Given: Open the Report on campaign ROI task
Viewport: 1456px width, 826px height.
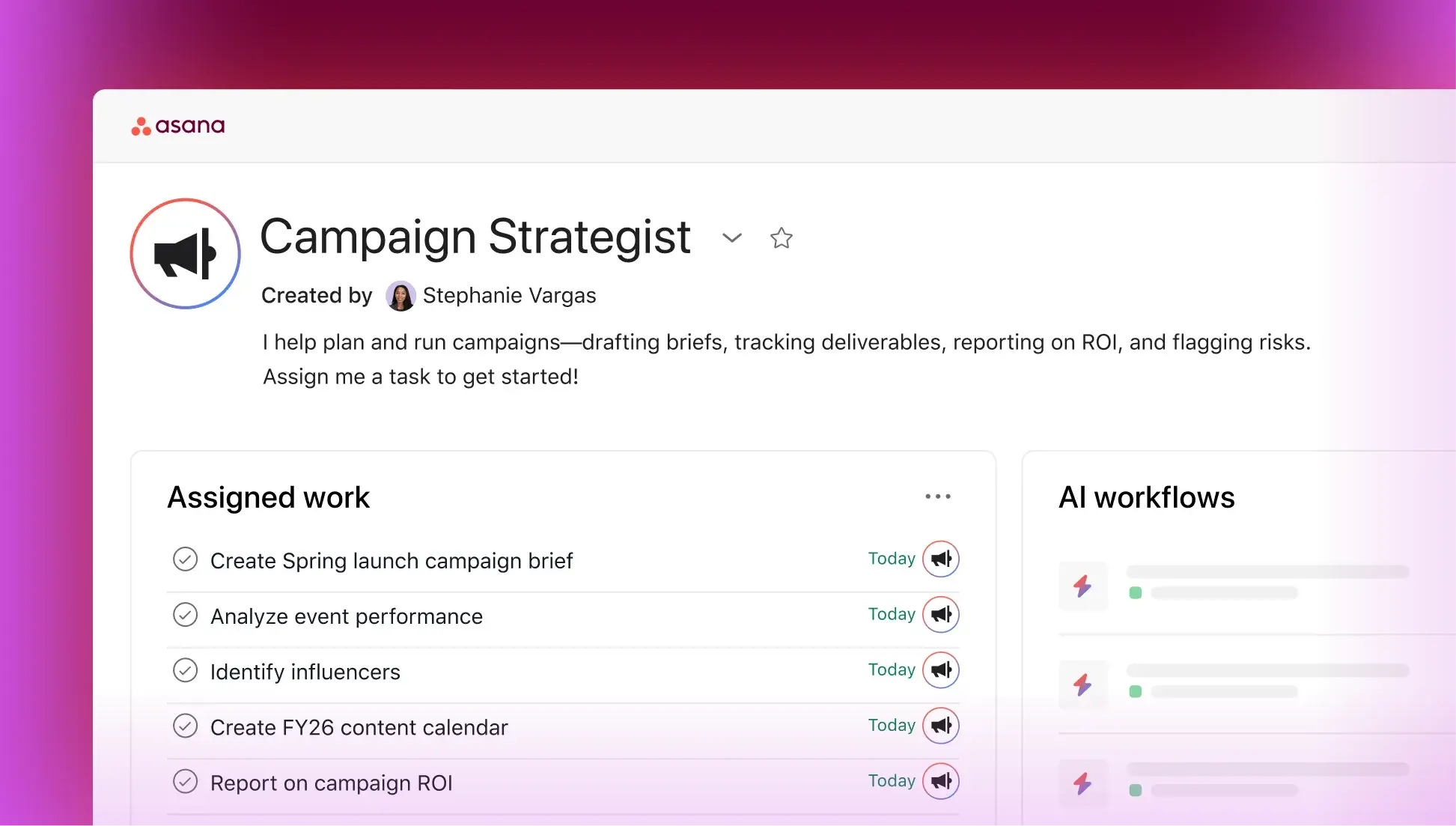Looking at the screenshot, I should (x=331, y=783).
